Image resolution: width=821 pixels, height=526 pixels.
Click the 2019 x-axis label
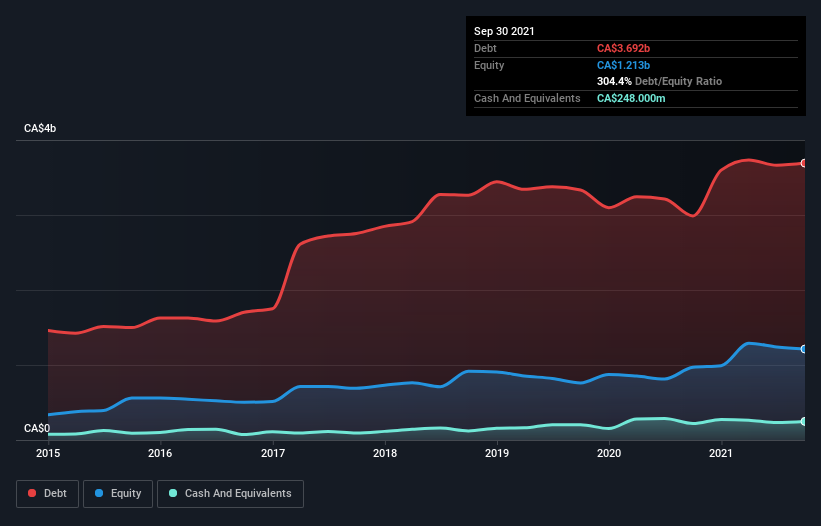coord(497,453)
